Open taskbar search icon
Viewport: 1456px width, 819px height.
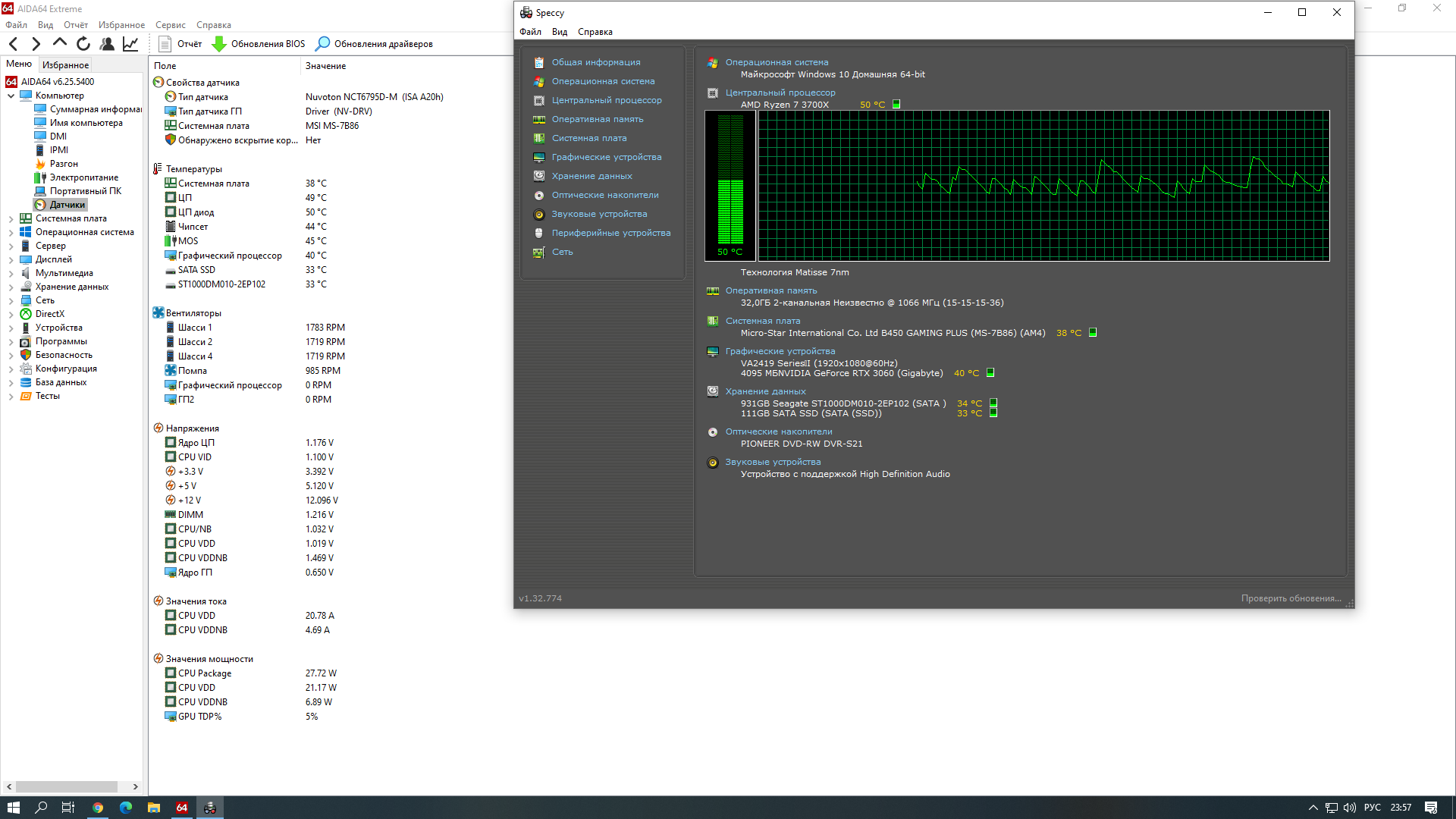(x=41, y=808)
